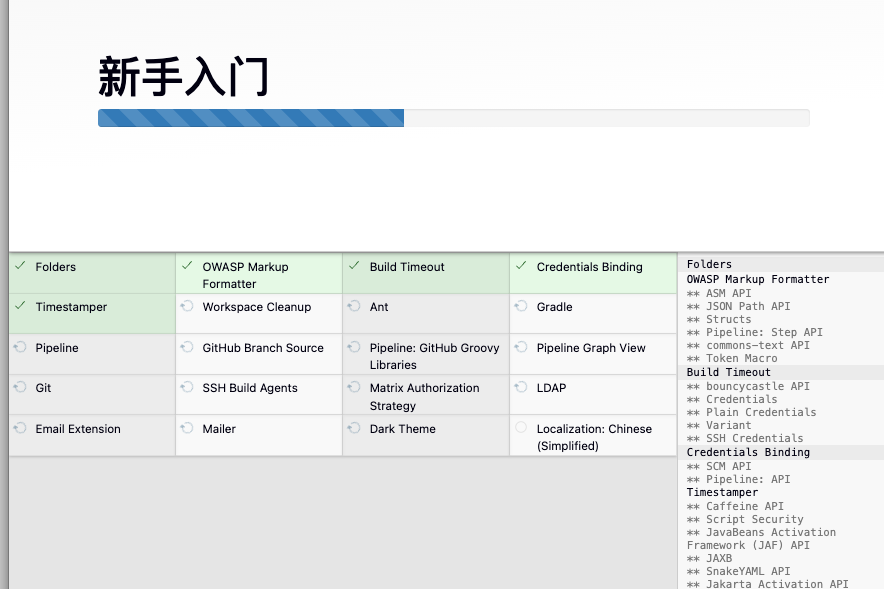The image size is (884, 589).
Task: Click ** Caffeine API log entry
Action: pos(735,506)
